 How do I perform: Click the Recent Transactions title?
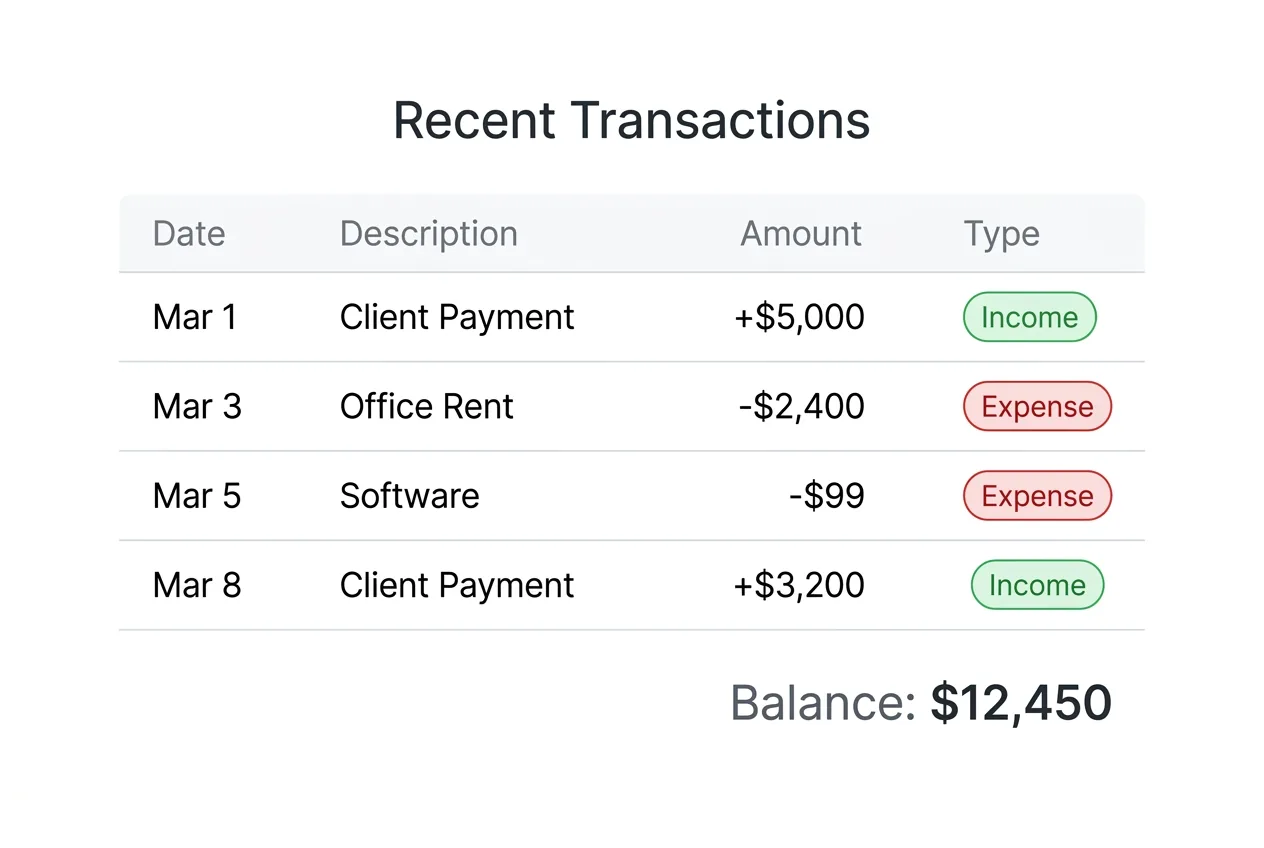tap(631, 120)
